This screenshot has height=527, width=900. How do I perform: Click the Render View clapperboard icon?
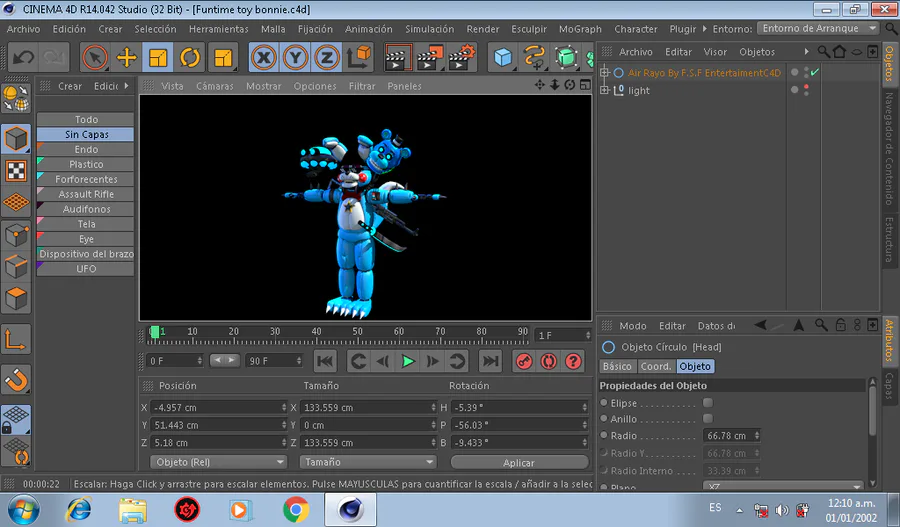tap(398, 57)
